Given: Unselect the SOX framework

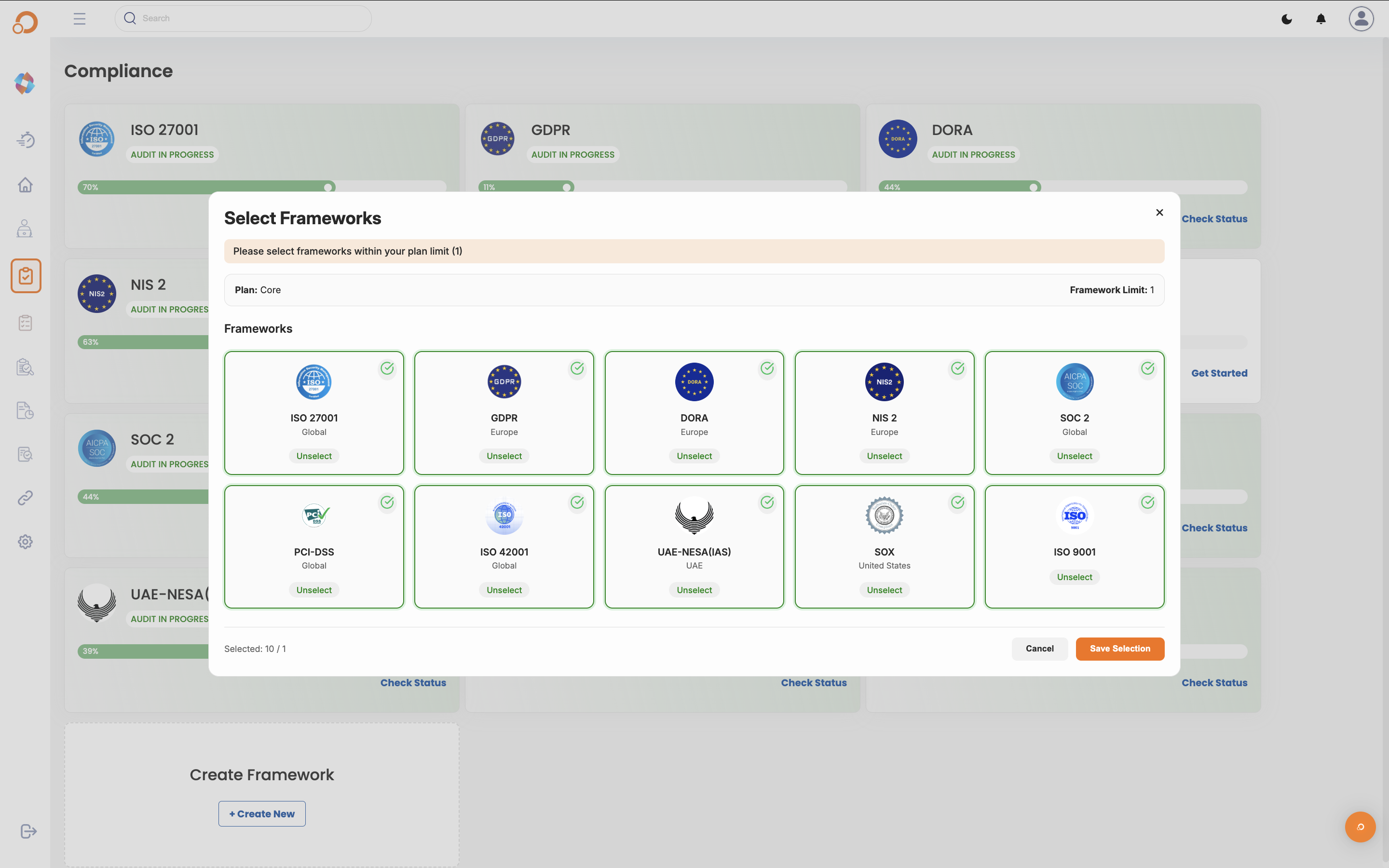Looking at the screenshot, I should (884, 590).
